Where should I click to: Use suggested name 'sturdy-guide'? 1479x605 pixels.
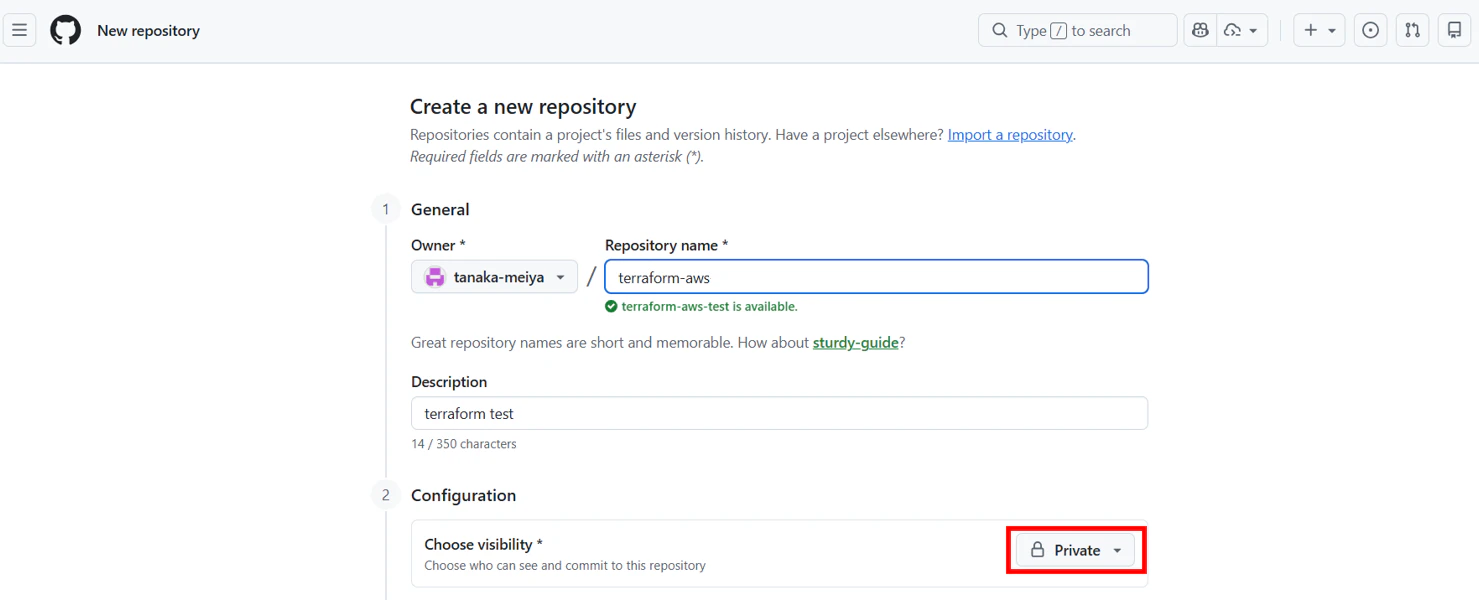click(x=855, y=342)
